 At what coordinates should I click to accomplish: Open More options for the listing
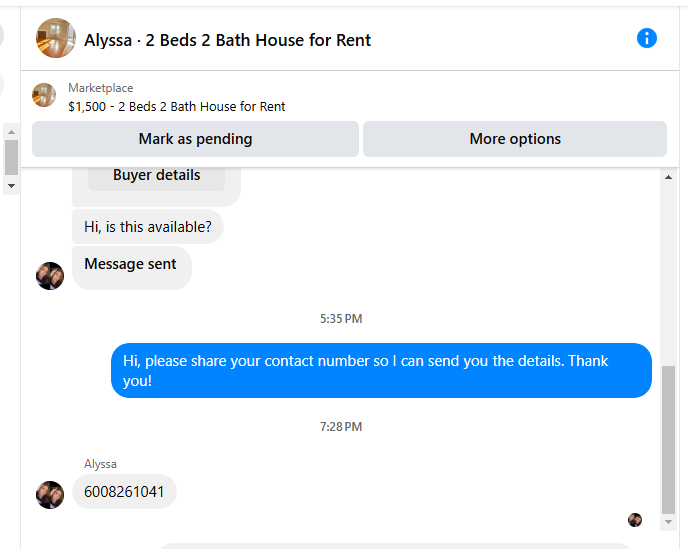point(515,139)
